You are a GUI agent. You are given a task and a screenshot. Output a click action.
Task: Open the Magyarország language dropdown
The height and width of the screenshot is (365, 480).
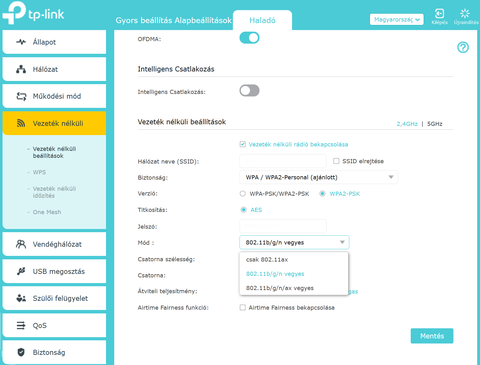[397, 20]
